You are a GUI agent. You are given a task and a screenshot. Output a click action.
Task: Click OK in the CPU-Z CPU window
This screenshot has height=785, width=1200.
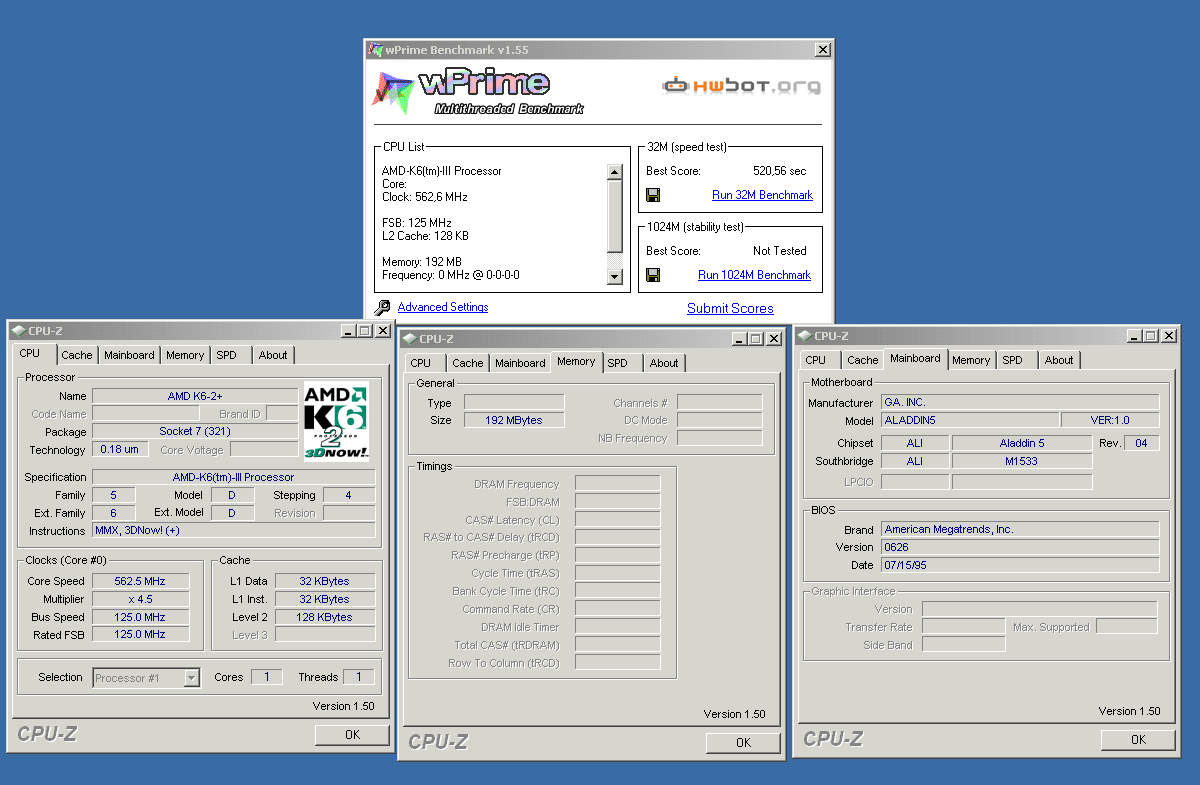pyautogui.click(x=352, y=734)
